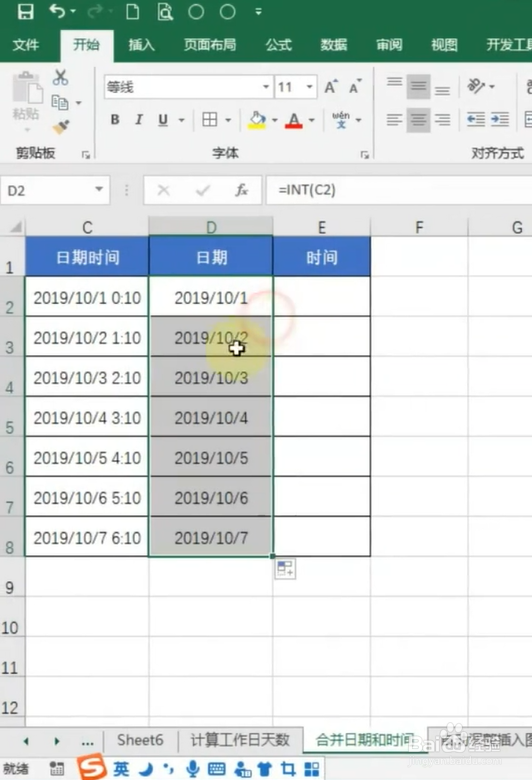Toggle Bold formatting
532x780 pixels.
coord(115,119)
